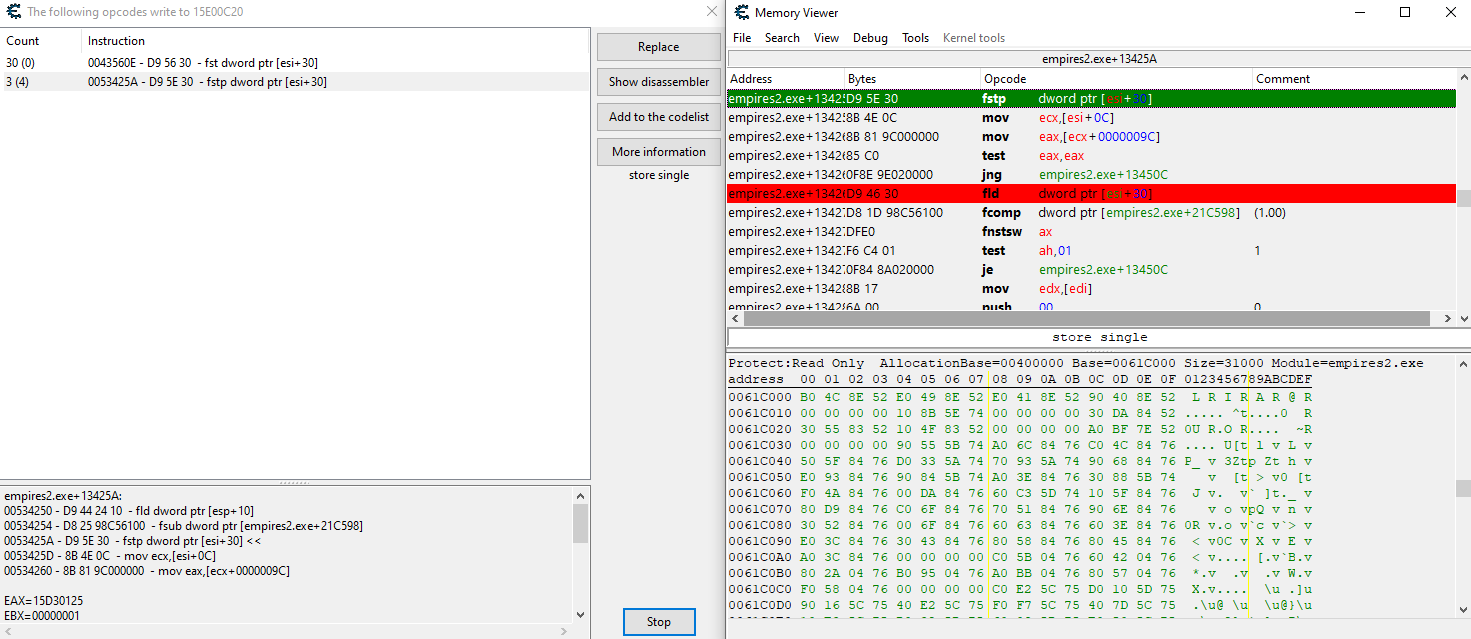Select the mov eax,[ecx+0000009C] disassembler row
The image size is (1471, 639).
coord(1091,137)
